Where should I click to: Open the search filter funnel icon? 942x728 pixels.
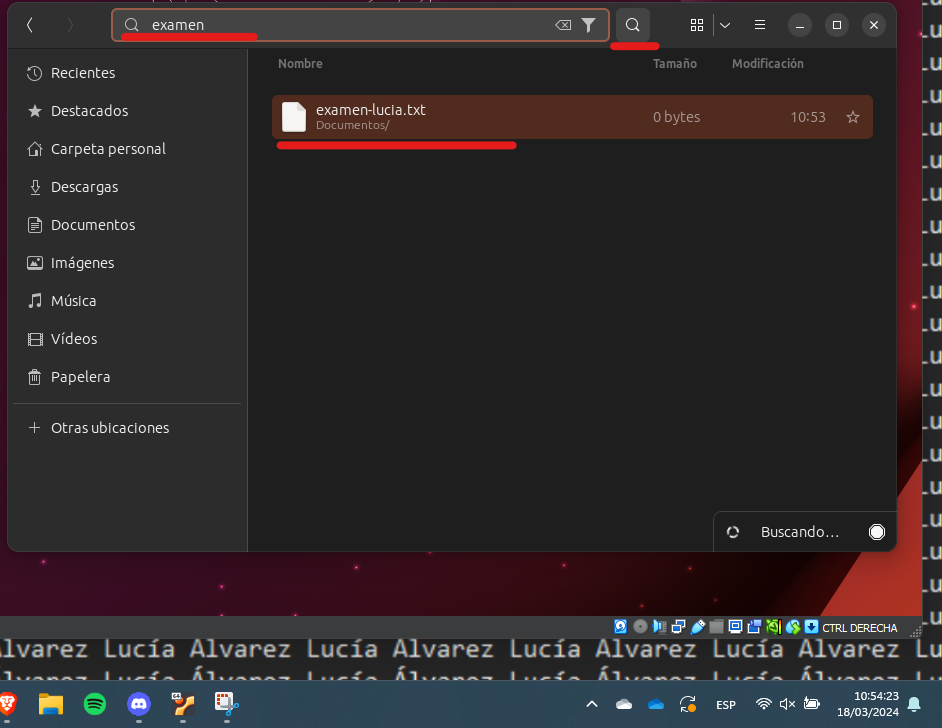[589, 25]
